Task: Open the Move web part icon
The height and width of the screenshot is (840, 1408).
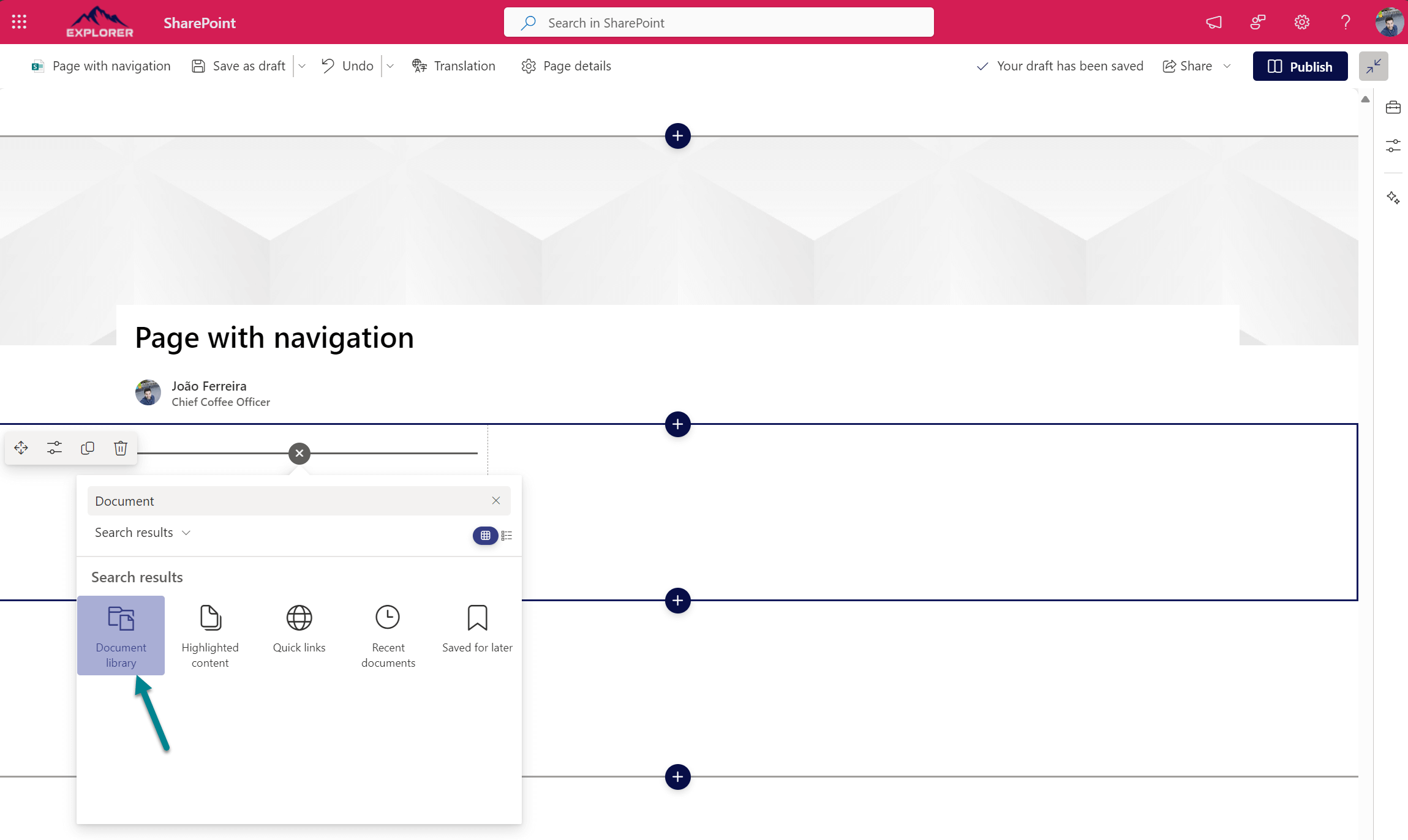Action: coord(20,448)
